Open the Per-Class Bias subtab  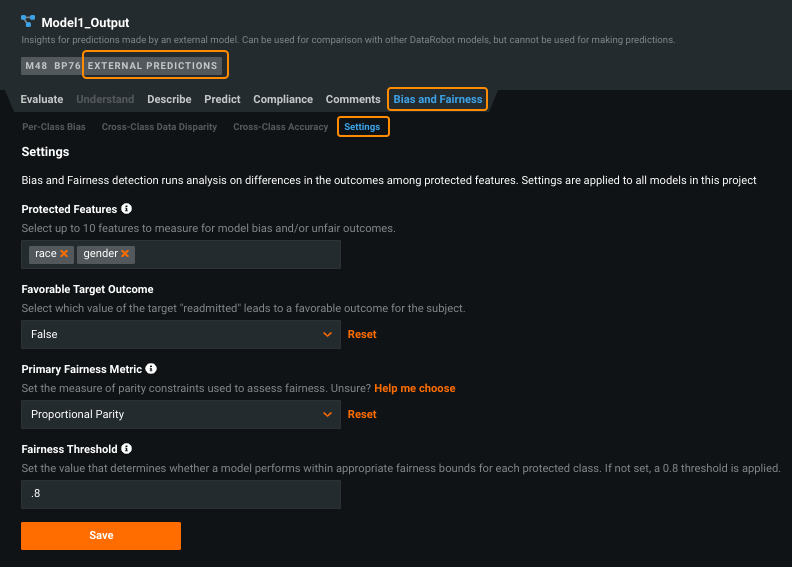click(54, 127)
